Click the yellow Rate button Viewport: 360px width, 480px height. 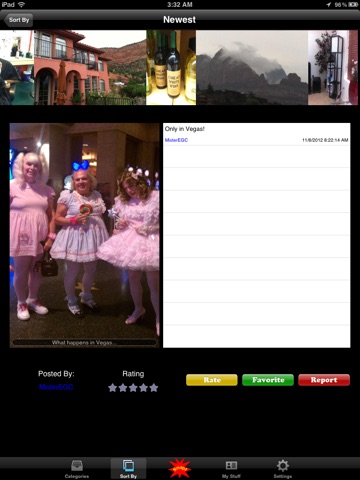(x=212, y=380)
